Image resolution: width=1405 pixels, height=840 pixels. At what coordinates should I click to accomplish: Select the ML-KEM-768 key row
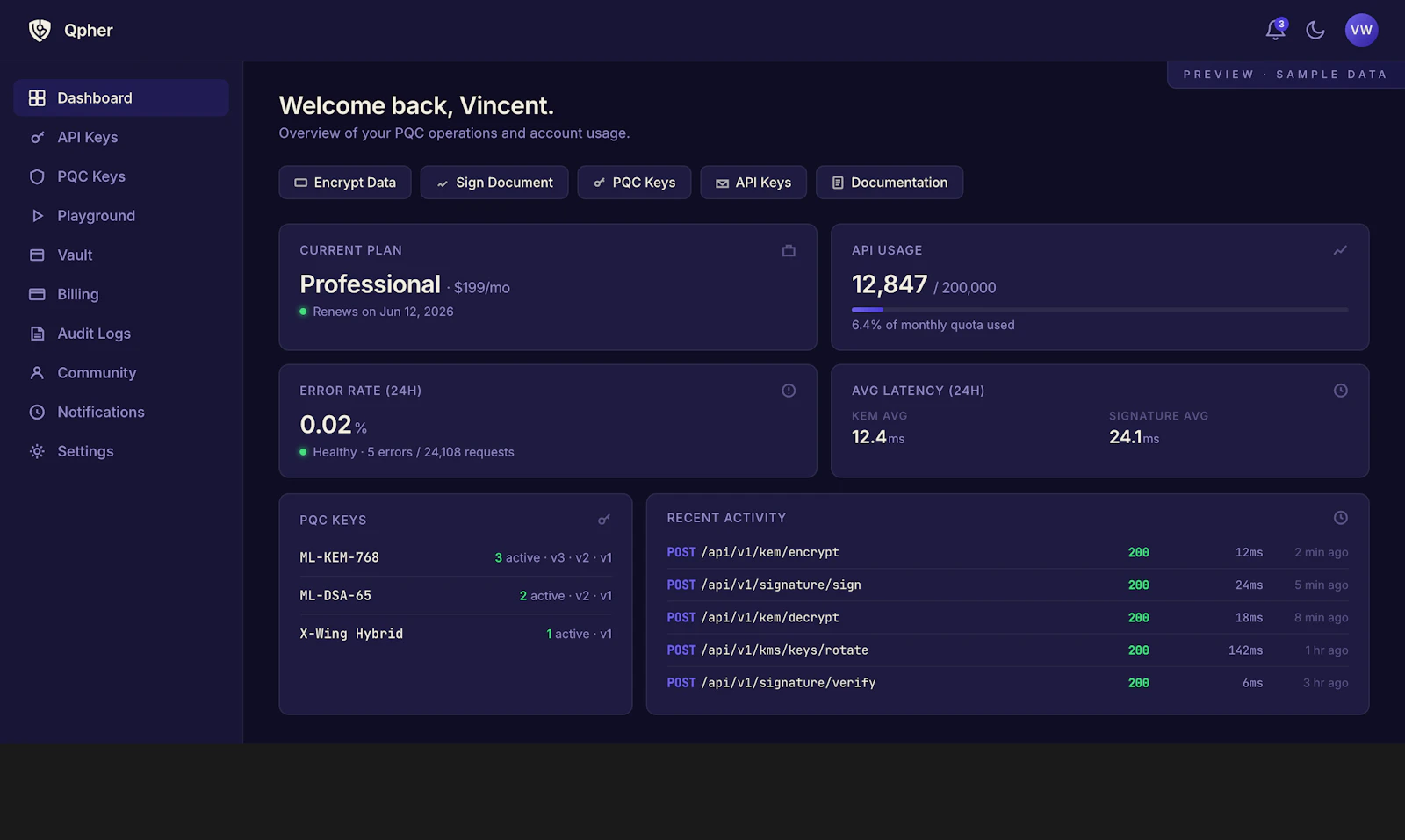[456, 557]
